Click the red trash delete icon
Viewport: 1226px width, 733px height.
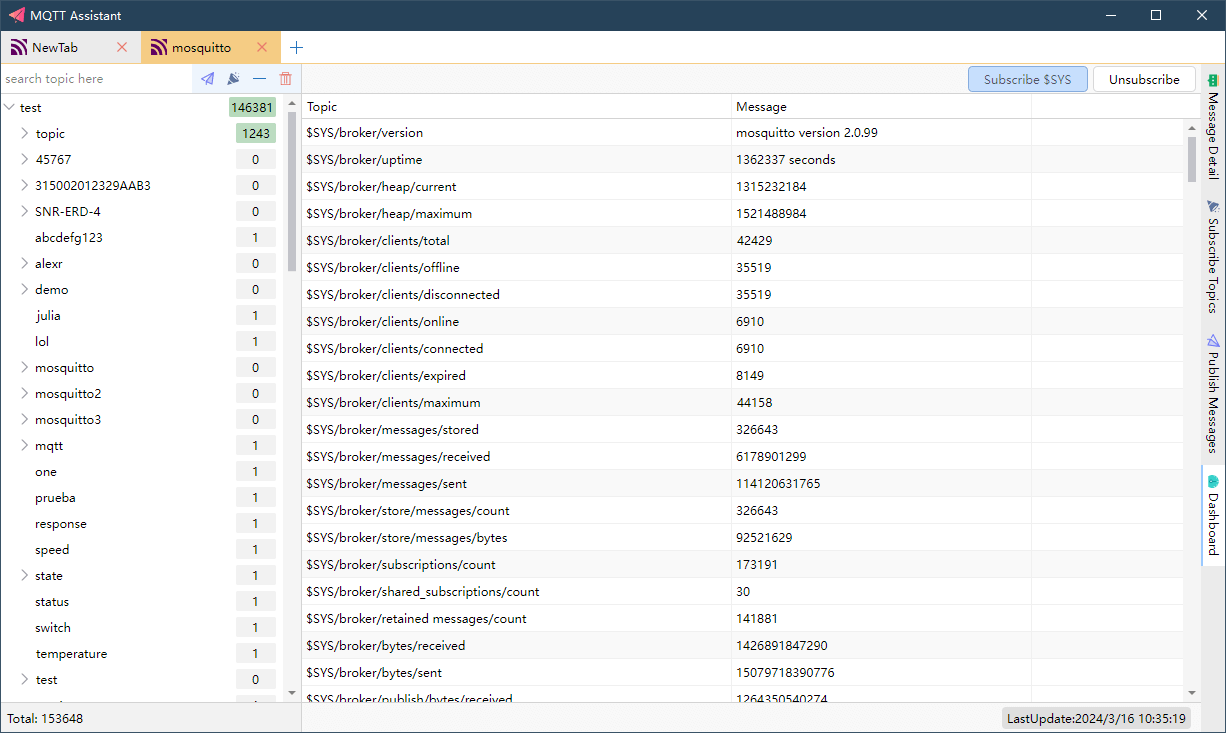[286, 79]
